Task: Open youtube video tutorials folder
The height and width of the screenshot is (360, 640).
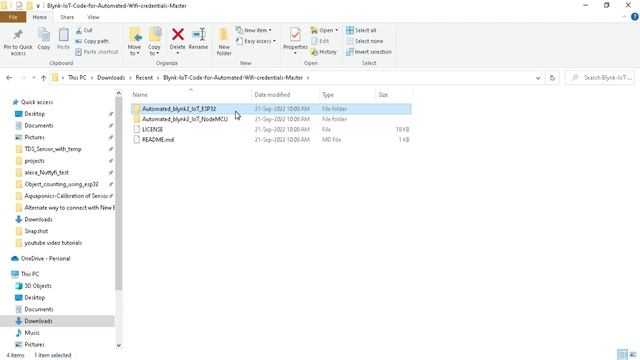Action: pos(53,243)
